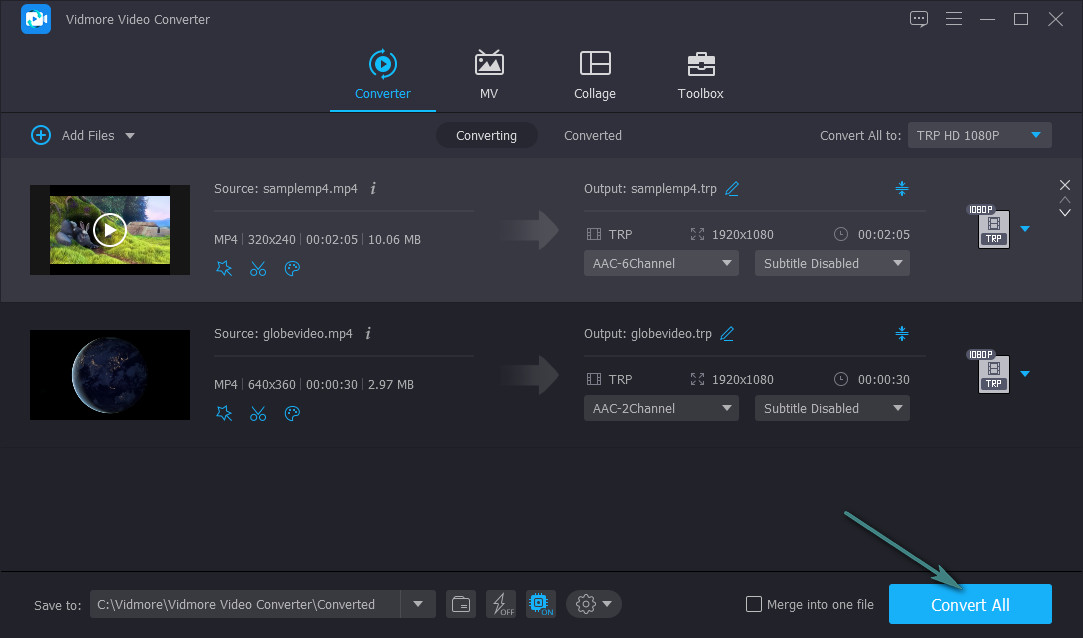Click the Convert All button
Screen dimensions: 1083x638
coord(970,604)
